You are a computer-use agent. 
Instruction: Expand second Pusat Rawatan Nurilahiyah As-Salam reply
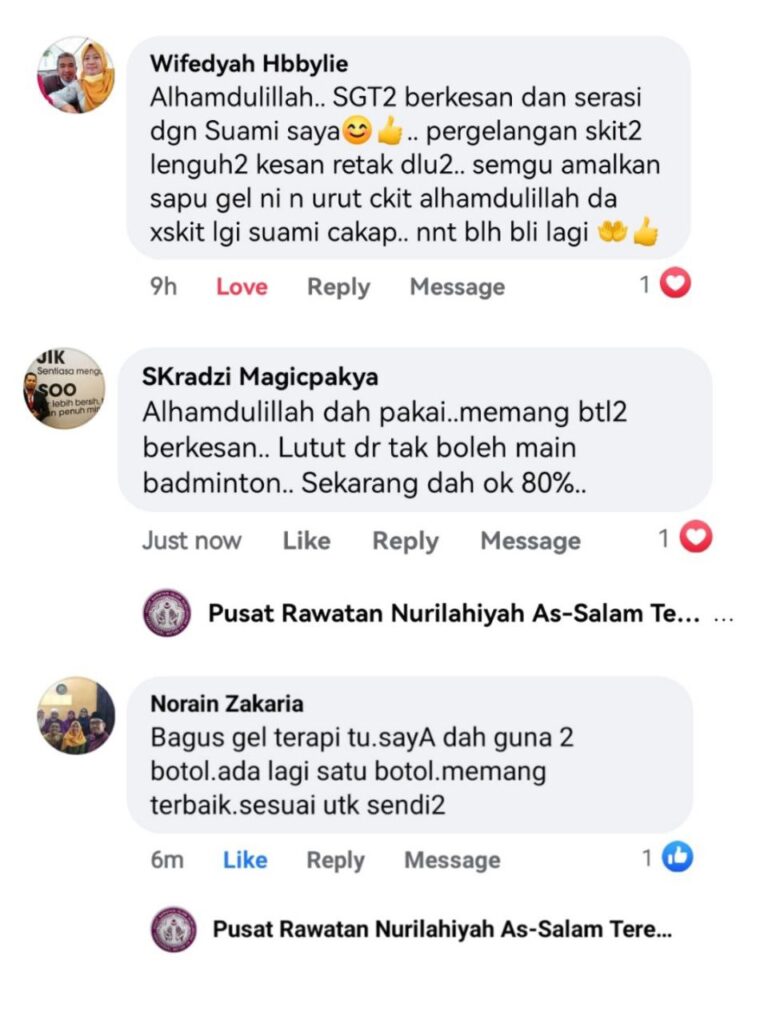tap(442, 929)
